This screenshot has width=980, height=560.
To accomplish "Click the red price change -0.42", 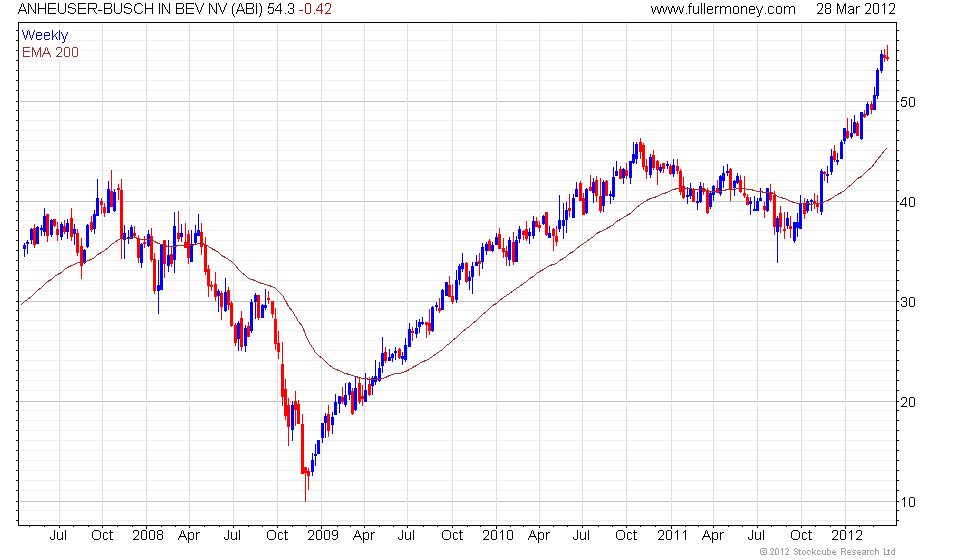I will click(315, 9).
